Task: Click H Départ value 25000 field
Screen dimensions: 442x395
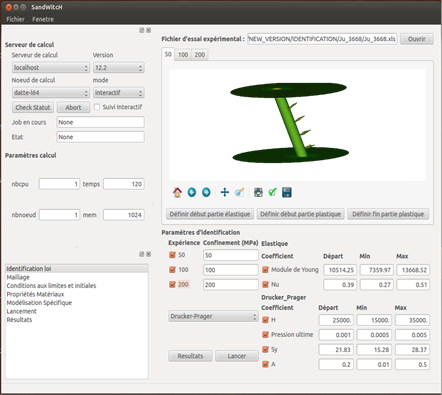Action: [336, 320]
